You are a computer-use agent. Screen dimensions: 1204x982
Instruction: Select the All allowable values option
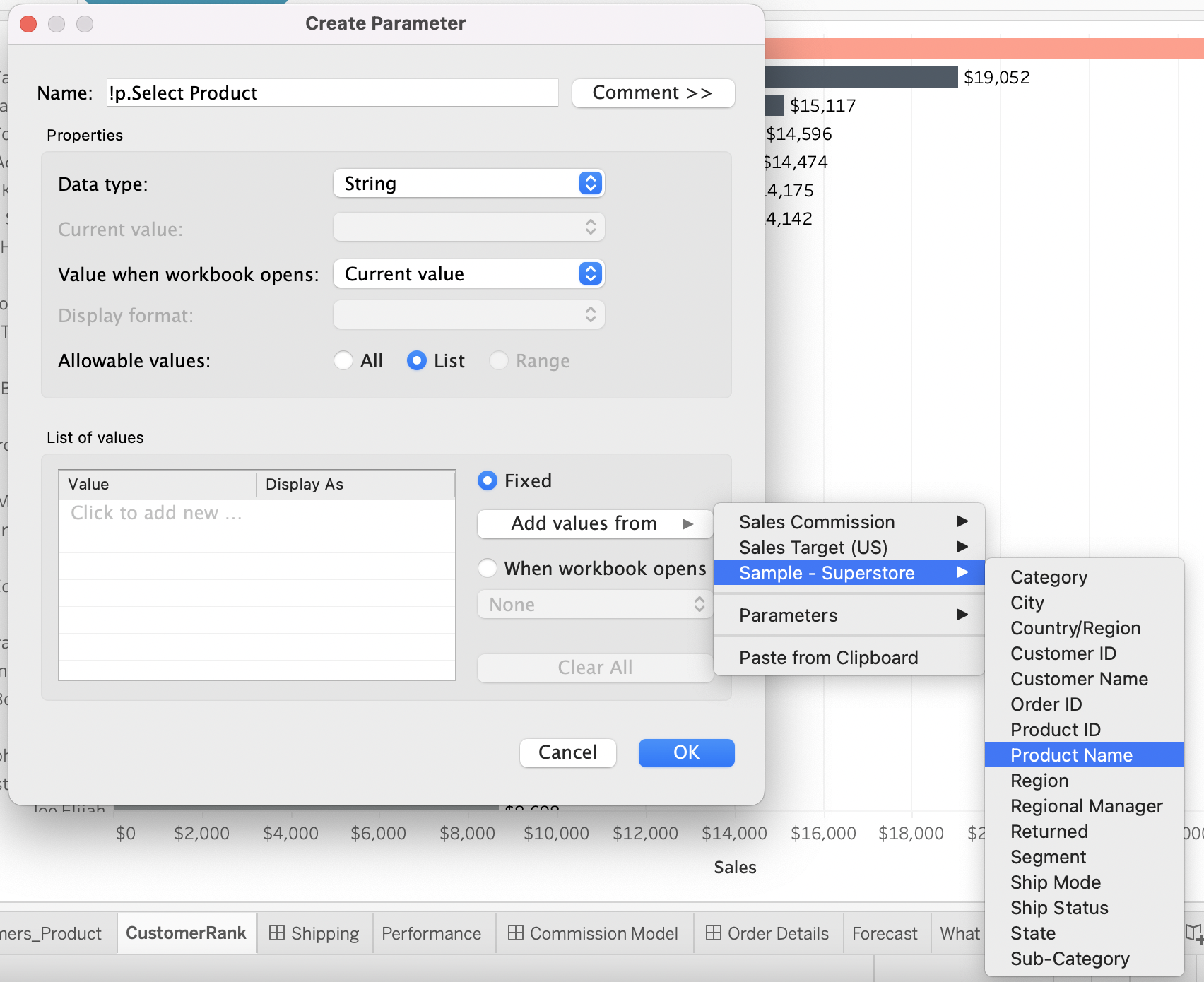pyautogui.click(x=343, y=360)
